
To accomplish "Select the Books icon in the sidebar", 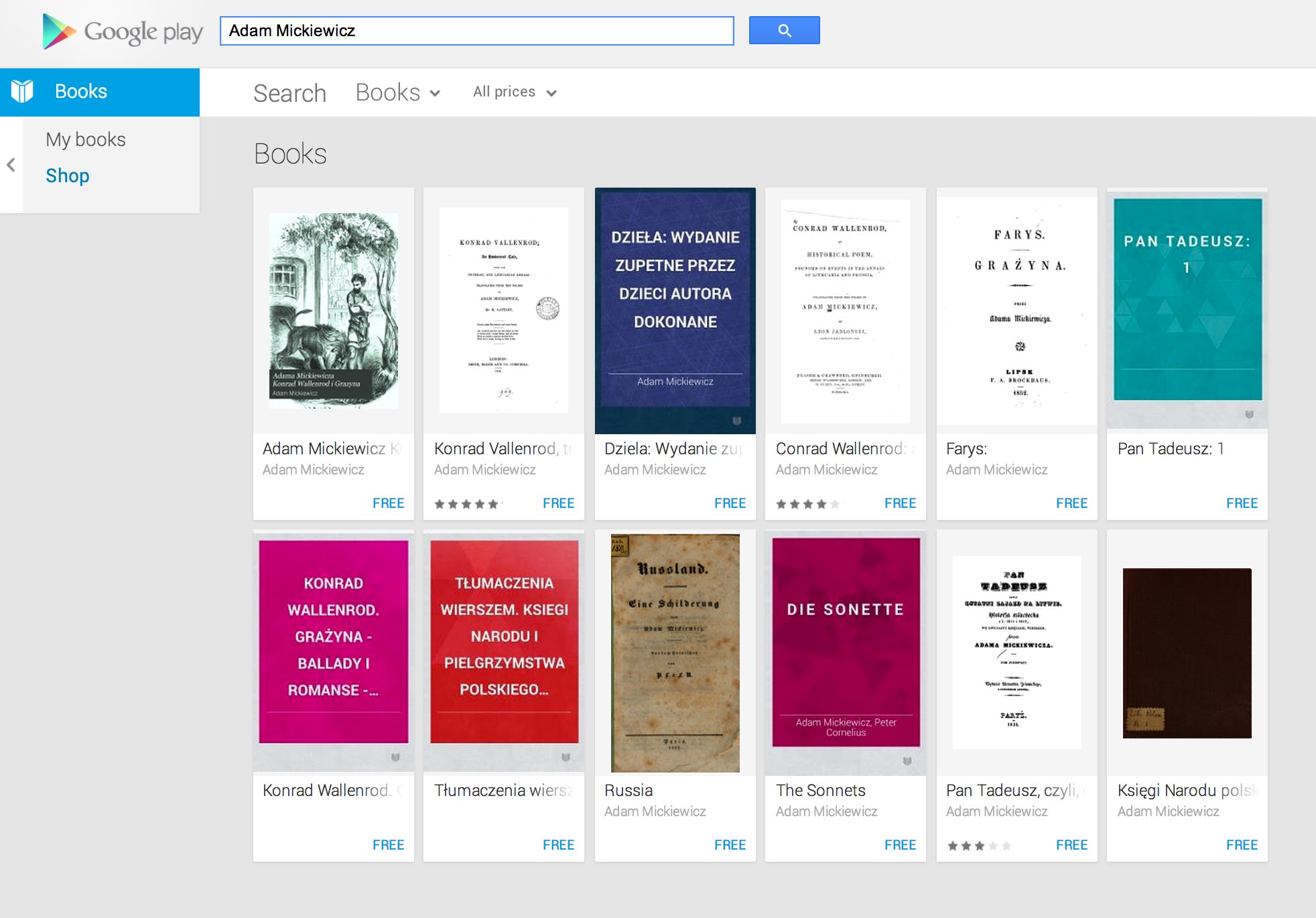I will [x=22, y=91].
